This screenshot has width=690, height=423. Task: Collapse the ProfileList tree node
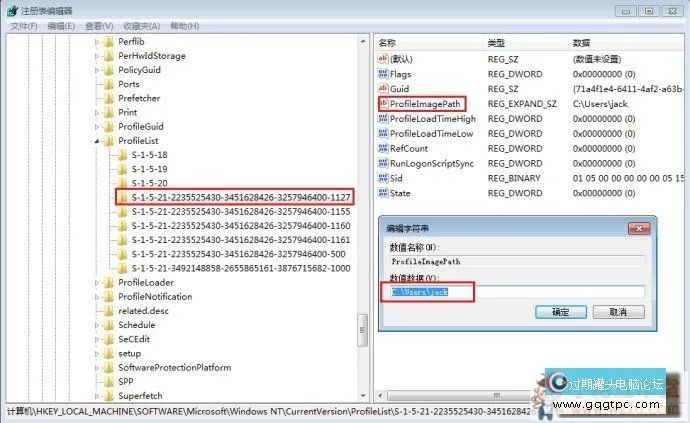tap(97, 141)
